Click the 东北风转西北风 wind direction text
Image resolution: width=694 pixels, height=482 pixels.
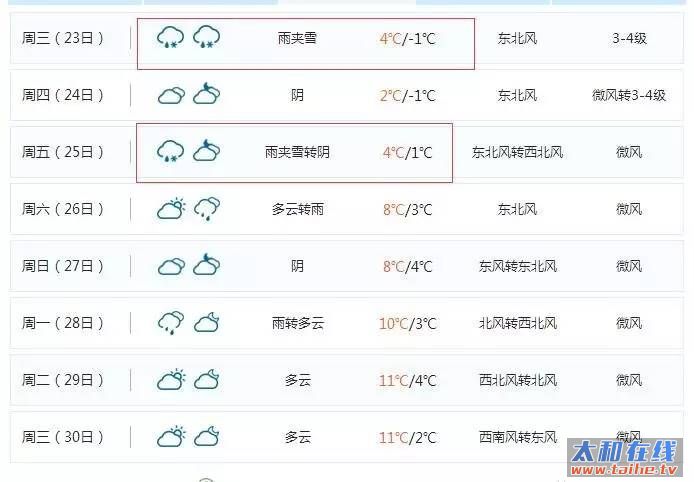(x=517, y=152)
